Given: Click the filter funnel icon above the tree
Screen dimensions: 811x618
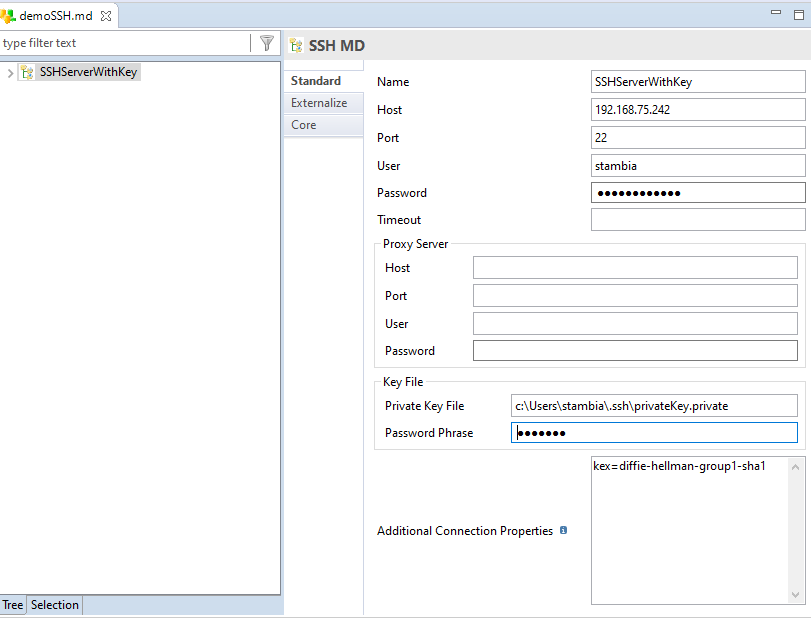Looking at the screenshot, I should pos(266,43).
